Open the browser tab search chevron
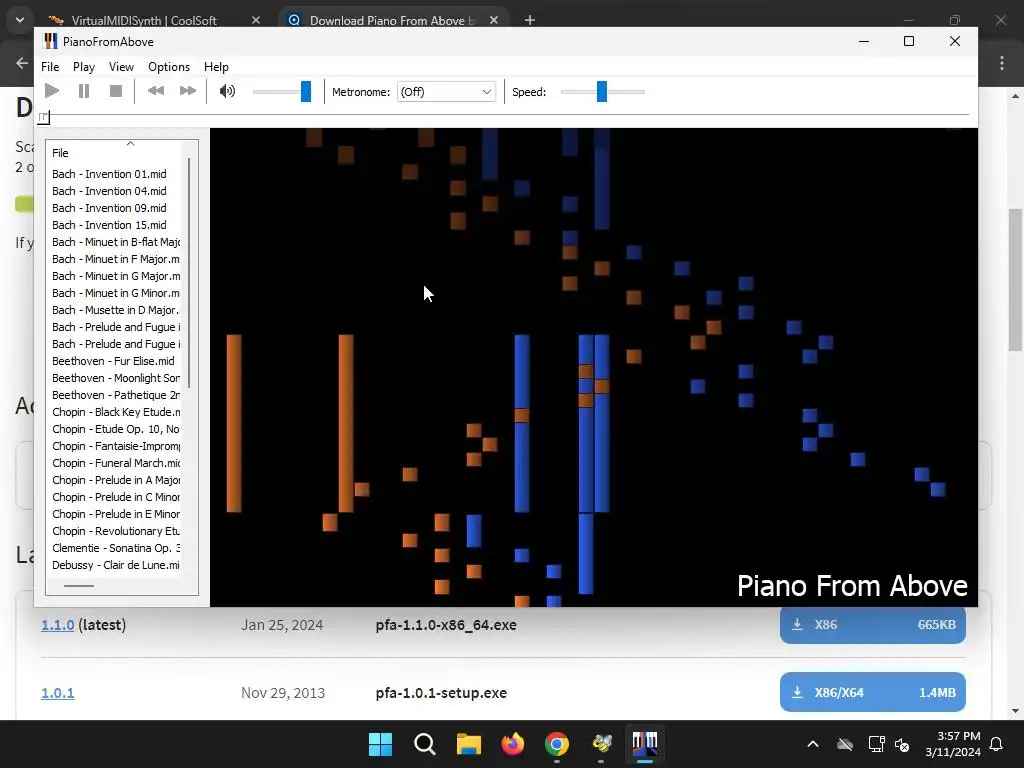1024x768 pixels. (x=20, y=20)
